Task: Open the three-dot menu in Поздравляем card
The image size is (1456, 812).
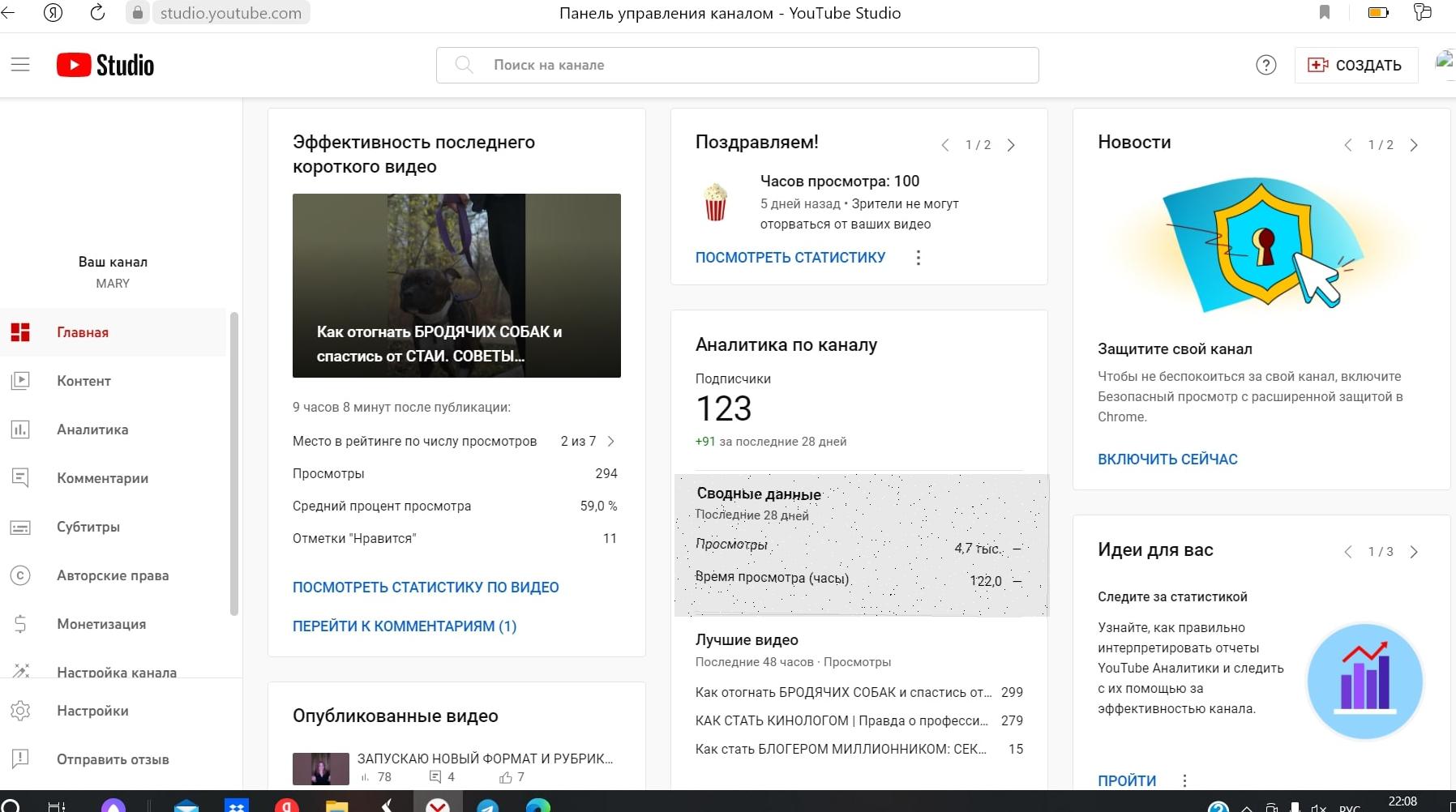Action: pyautogui.click(x=918, y=258)
